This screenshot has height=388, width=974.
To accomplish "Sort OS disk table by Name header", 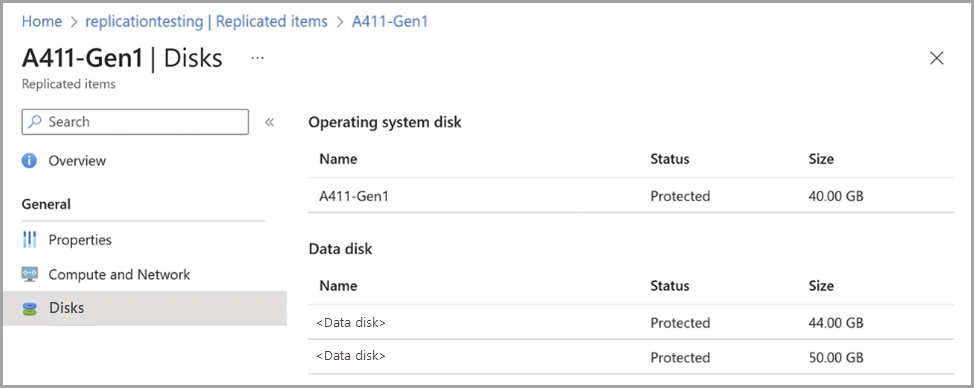I will coord(338,159).
